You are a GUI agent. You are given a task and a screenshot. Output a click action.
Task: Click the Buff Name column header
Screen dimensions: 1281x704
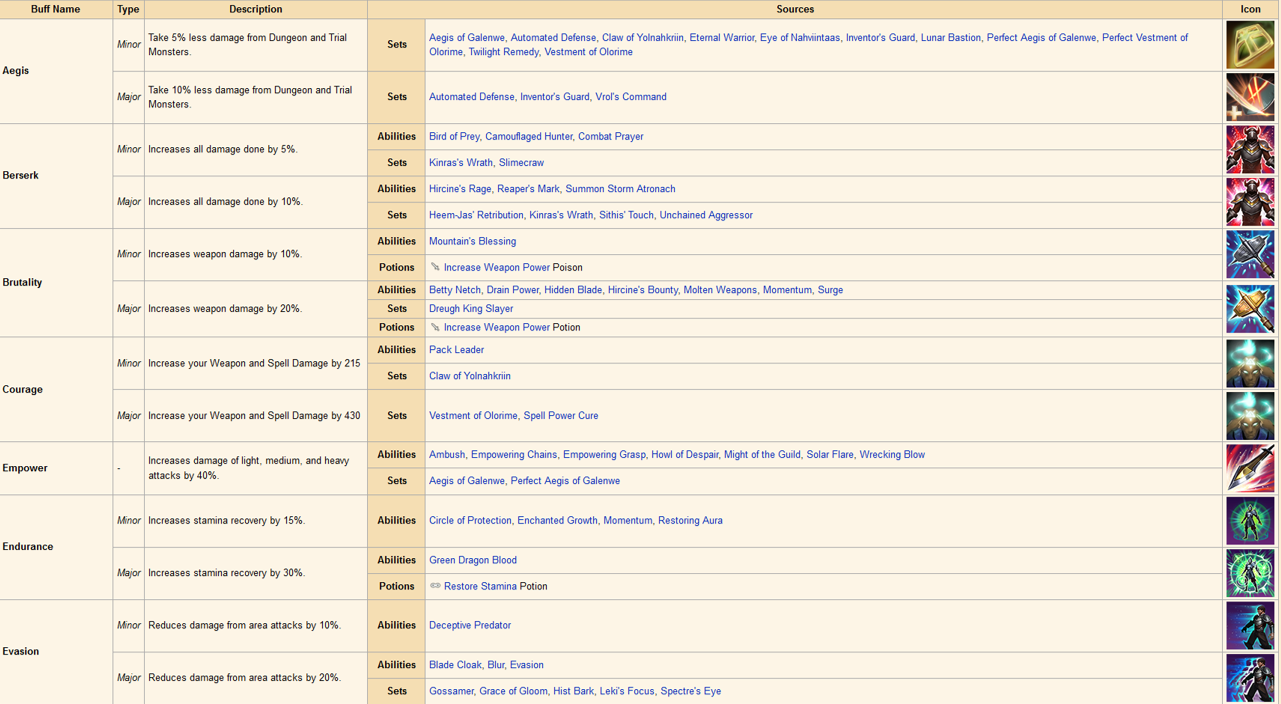tap(56, 9)
